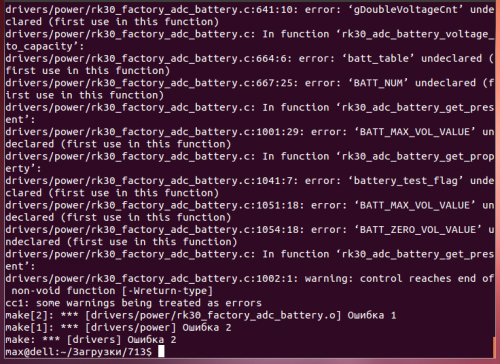Screen dimensions: 500x364
Task: Click the make[2] rk30_factory_adc_battery.o Ошибка 1 line
Action: pos(201,315)
